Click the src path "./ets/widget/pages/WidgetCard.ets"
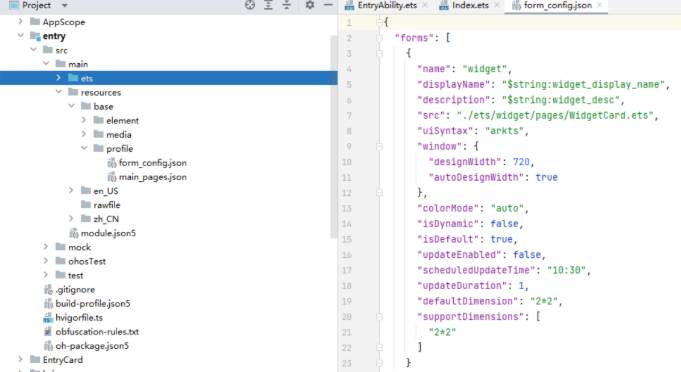Screen dimensions: 681x372 pyautogui.click(x=555, y=115)
